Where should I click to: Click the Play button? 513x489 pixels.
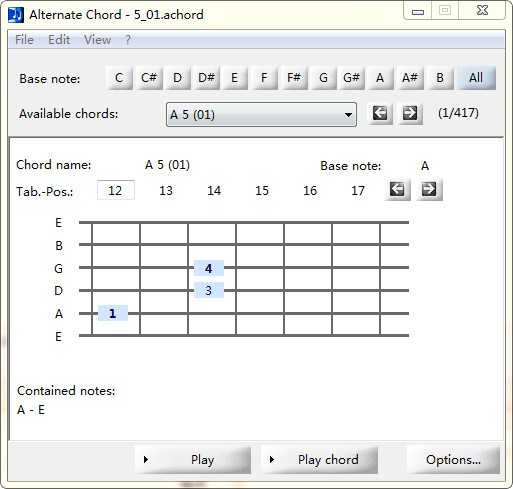193,460
